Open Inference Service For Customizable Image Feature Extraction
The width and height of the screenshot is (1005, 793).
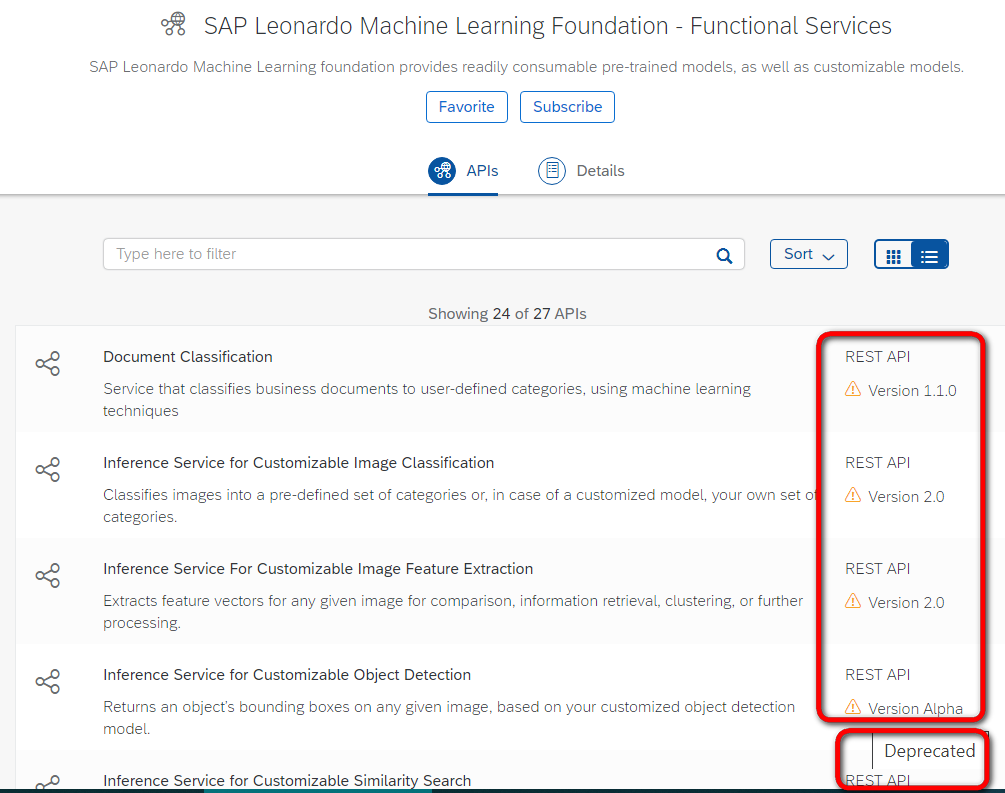318,569
